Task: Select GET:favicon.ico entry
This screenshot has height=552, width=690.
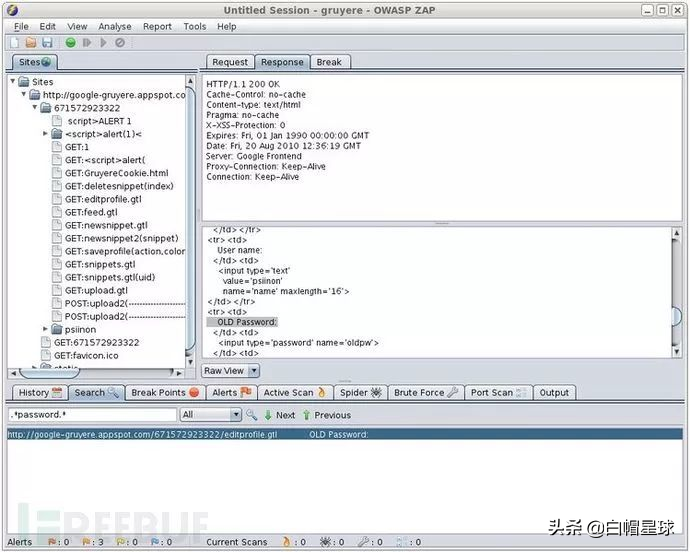Action: 80,355
